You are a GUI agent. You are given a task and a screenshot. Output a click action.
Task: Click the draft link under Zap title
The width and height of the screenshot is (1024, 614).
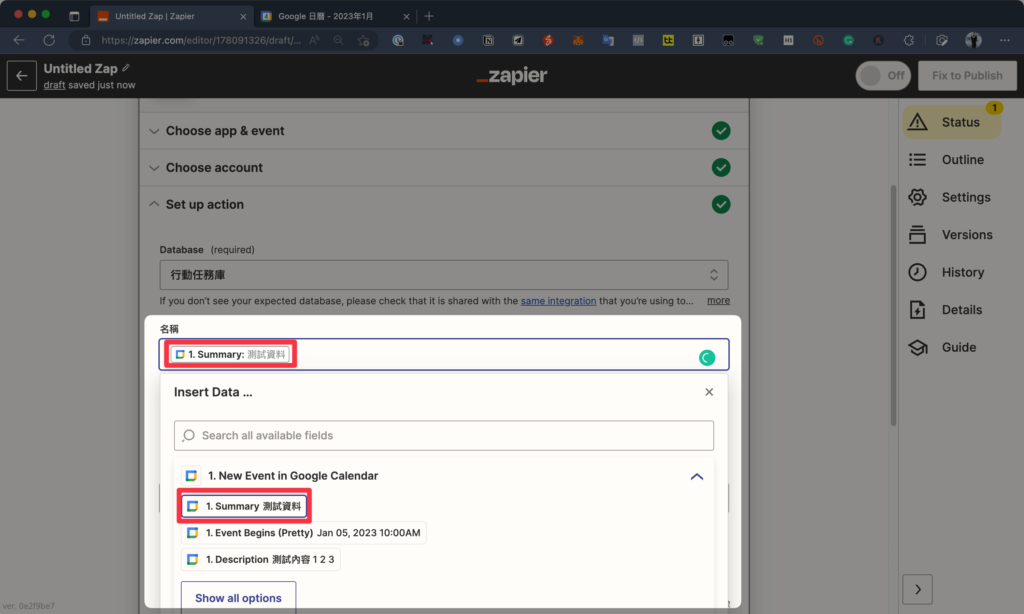point(54,85)
